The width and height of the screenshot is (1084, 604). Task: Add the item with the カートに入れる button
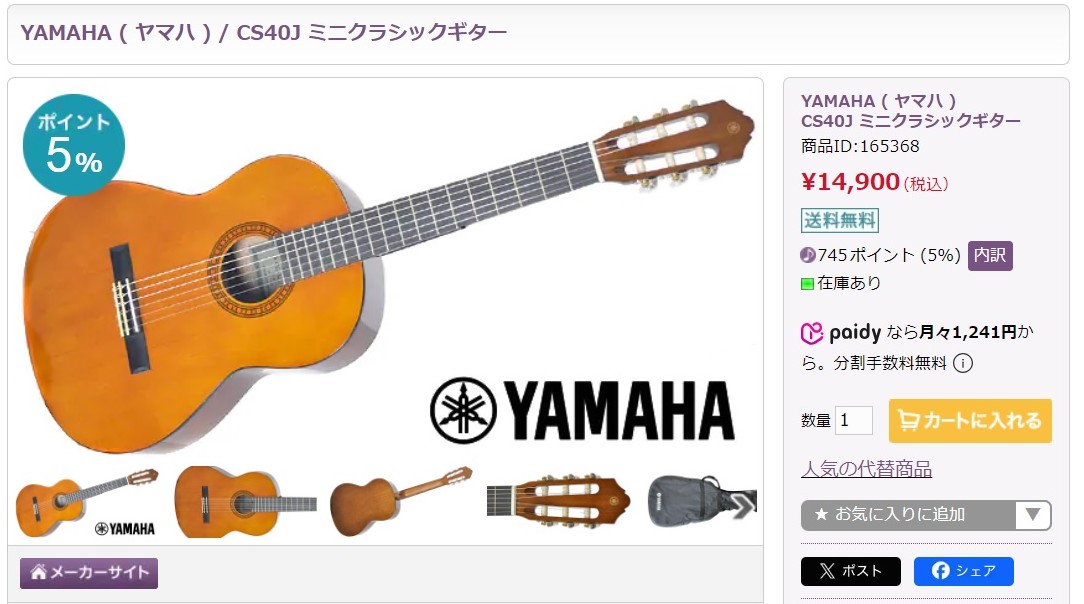point(970,420)
